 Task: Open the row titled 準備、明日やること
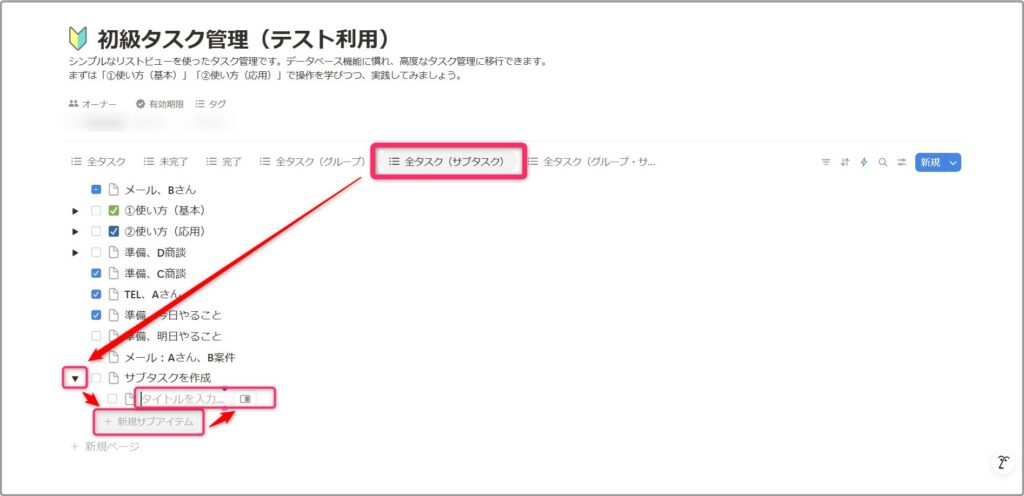172,336
